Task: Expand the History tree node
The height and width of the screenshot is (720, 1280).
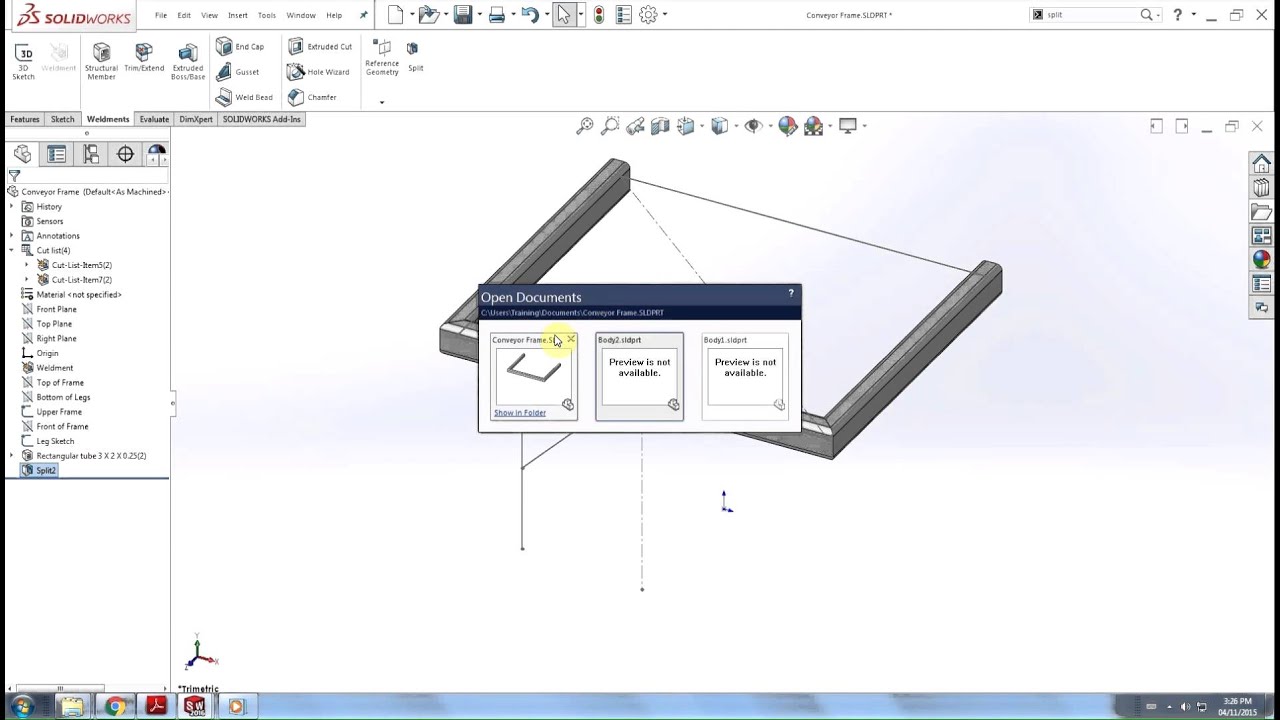Action: [x=12, y=207]
